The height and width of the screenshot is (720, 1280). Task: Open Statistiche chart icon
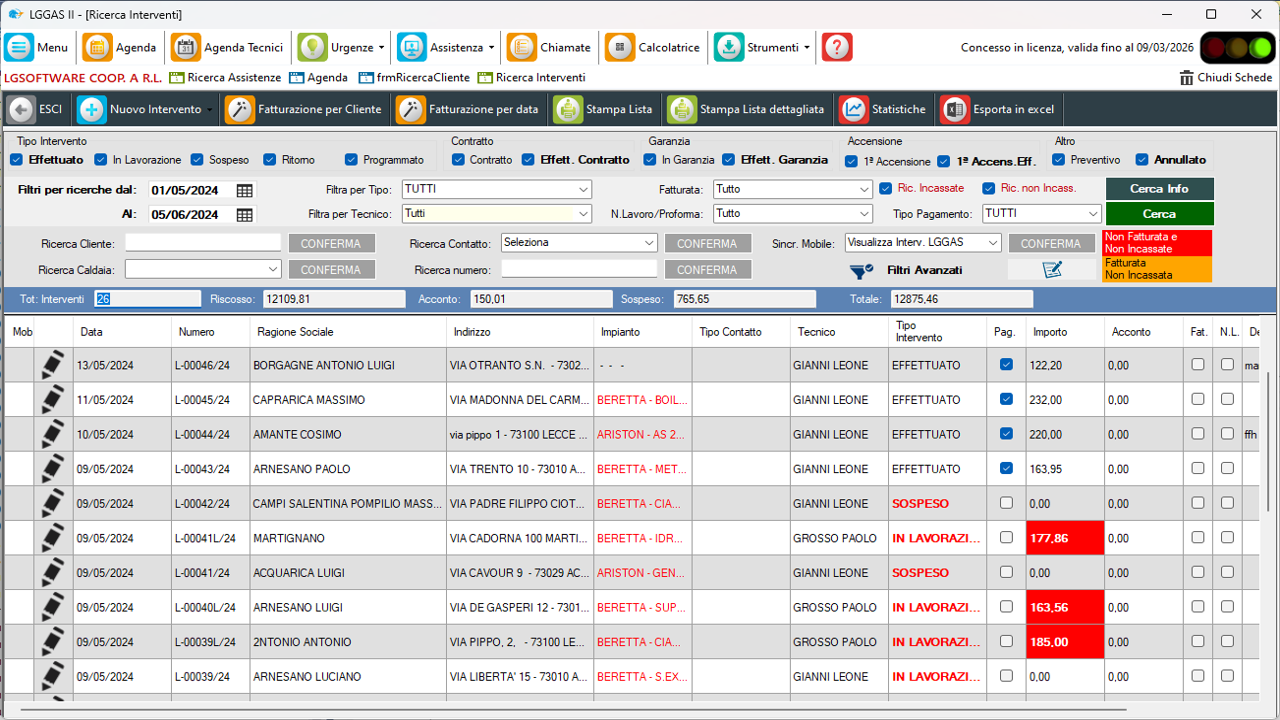click(x=854, y=110)
